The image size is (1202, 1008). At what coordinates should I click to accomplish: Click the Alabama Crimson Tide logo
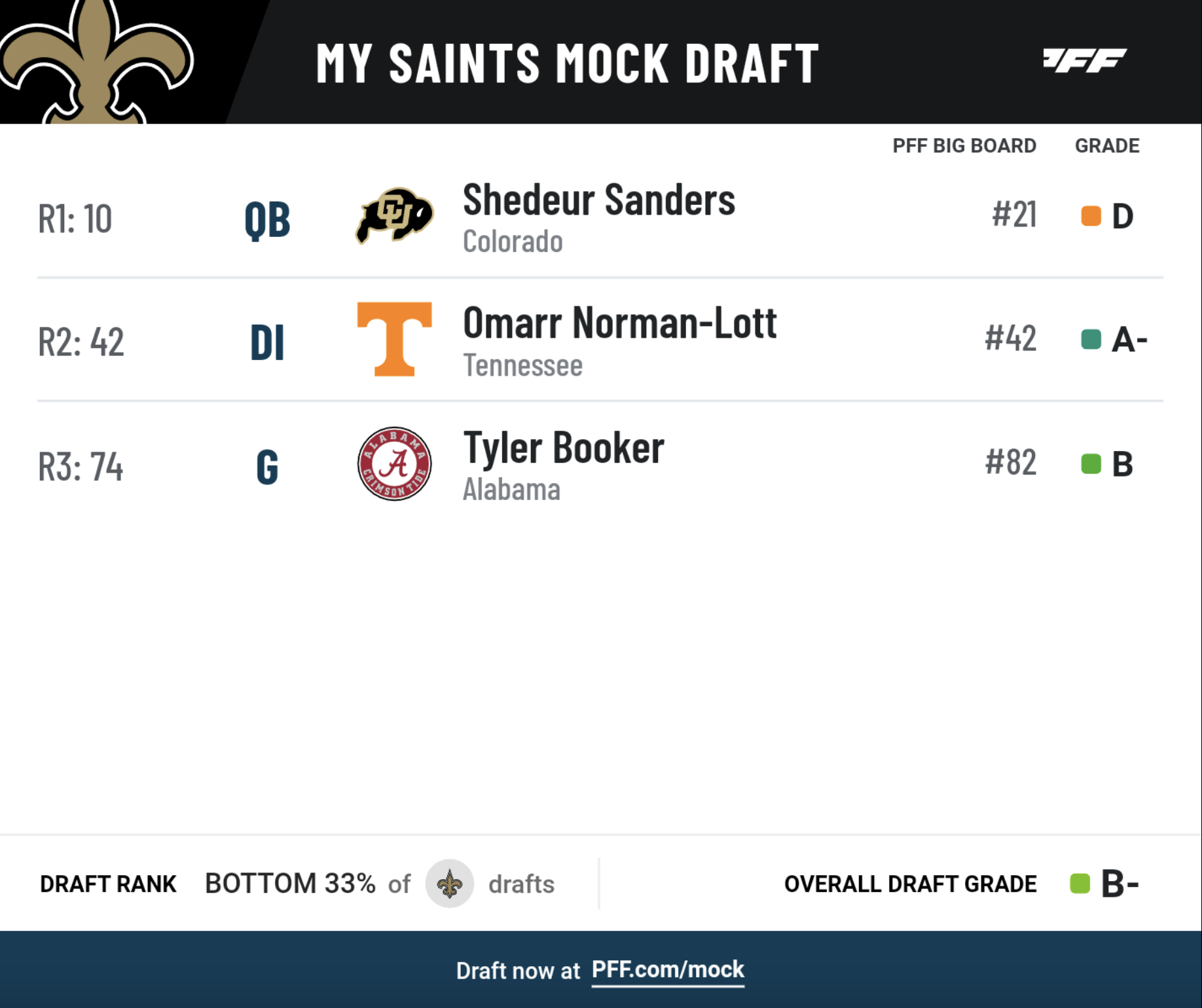coord(394,463)
